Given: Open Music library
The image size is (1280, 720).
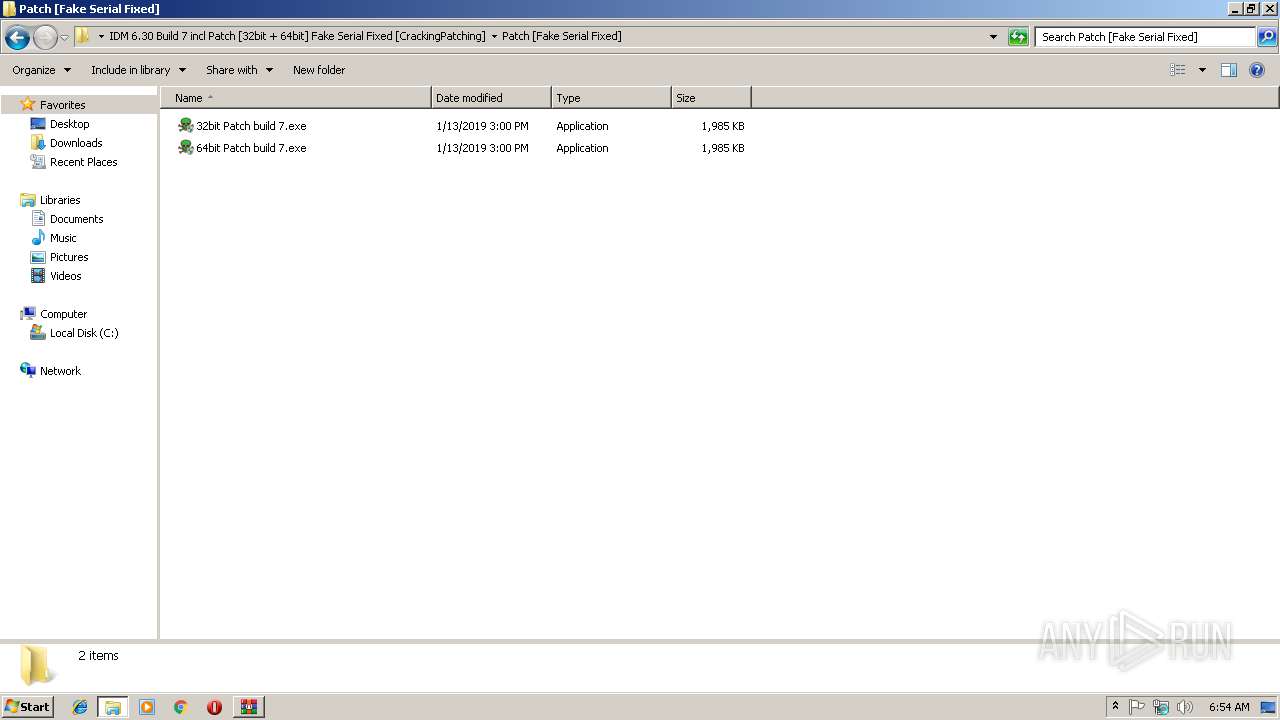Looking at the screenshot, I should pos(63,238).
